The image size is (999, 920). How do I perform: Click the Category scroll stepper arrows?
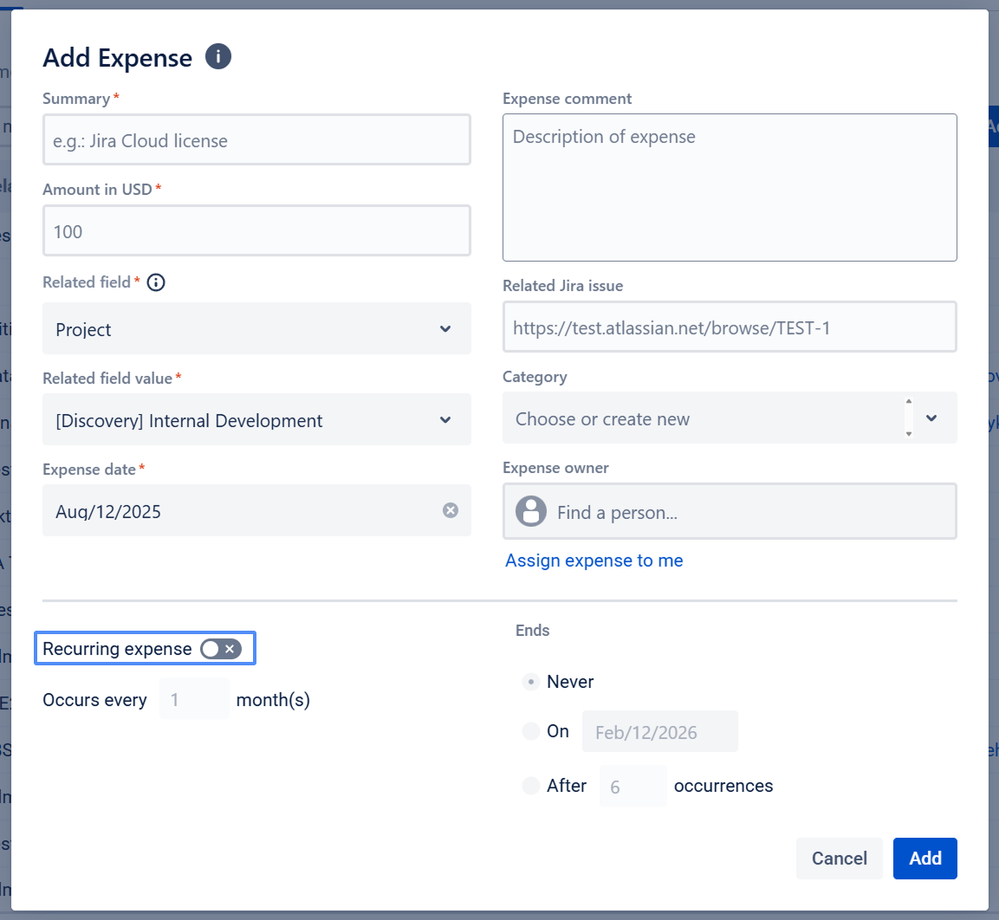pyautogui.click(x=909, y=418)
